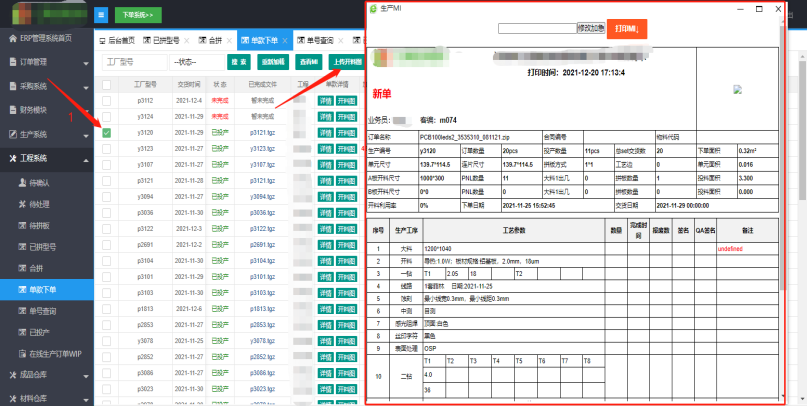The width and height of the screenshot is (808, 407).
Task: Switch to the 后台首页 tab
Action: [x=125, y=41]
